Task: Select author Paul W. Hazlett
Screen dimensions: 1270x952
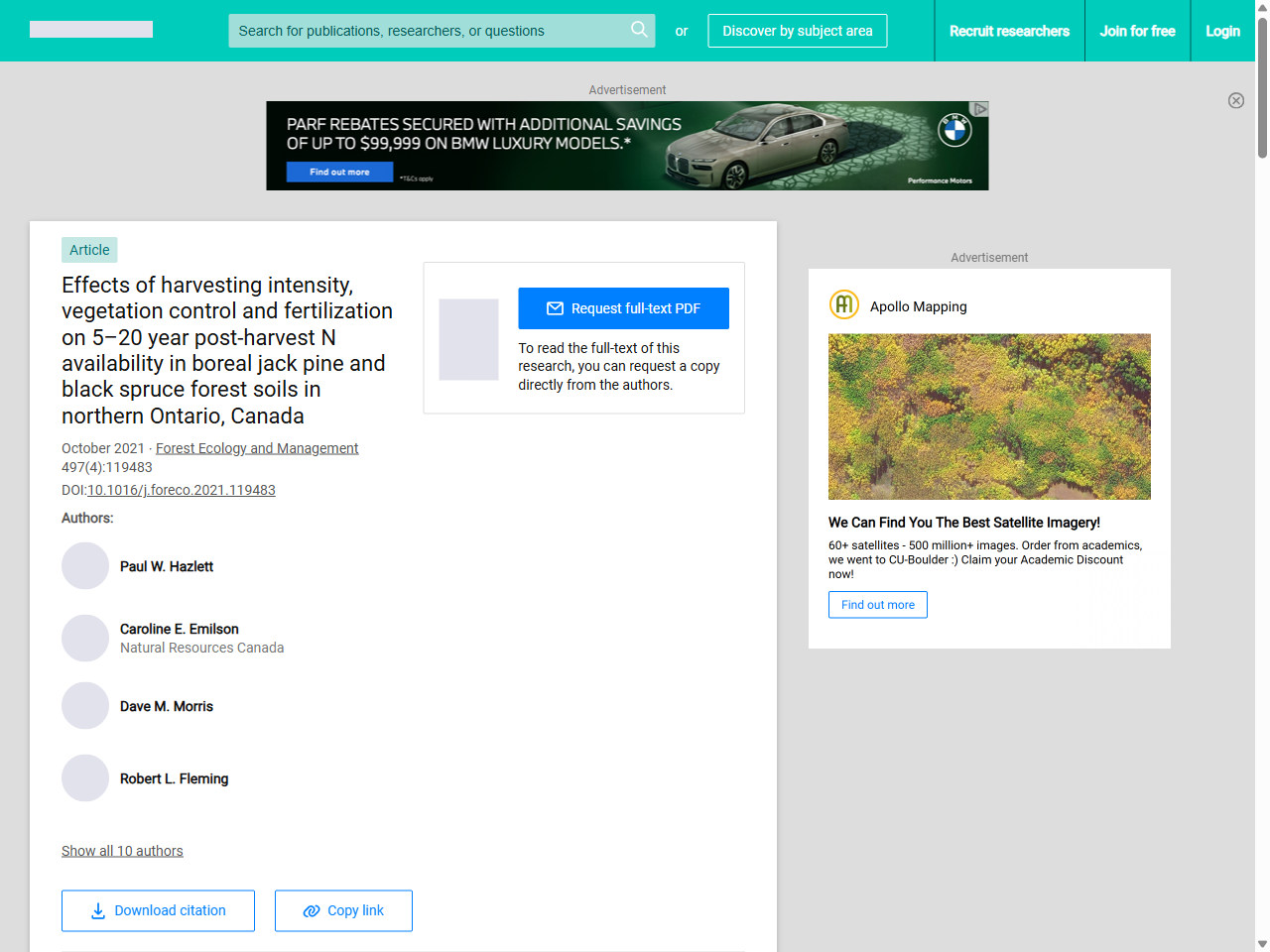Action: click(166, 565)
